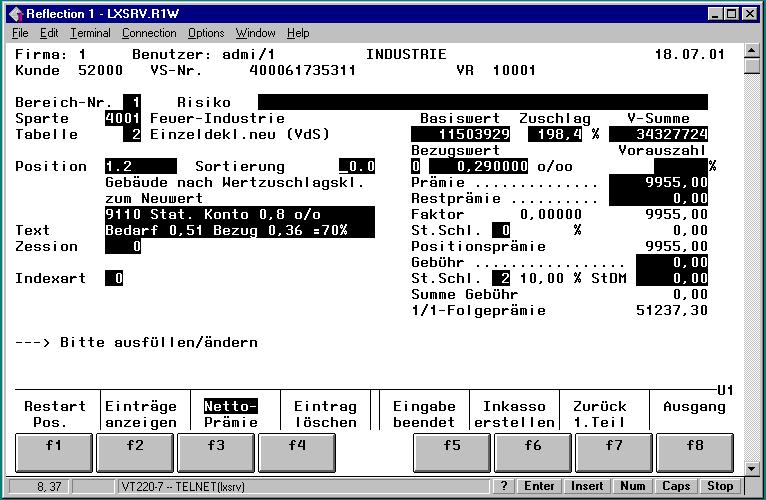Click the 'Einzeldekl.neu (VdS)' text
This screenshot has width=766, height=500.
coord(240,134)
